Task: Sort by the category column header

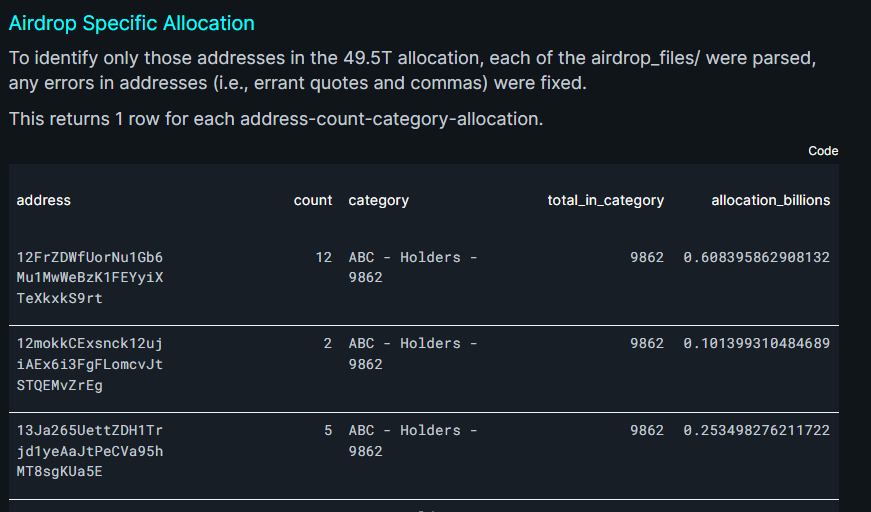Action: (x=378, y=200)
